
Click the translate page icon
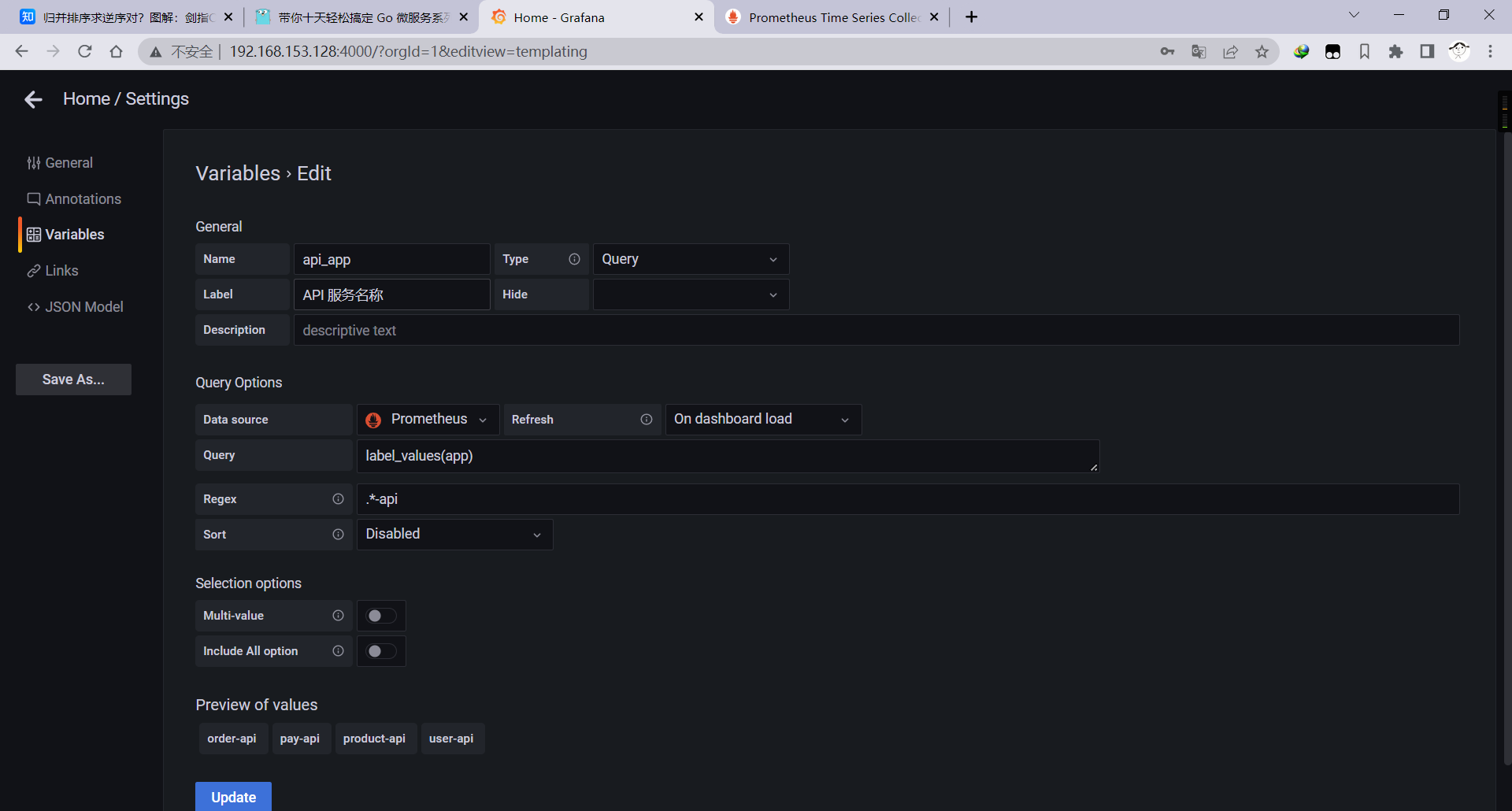pos(1199,51)
